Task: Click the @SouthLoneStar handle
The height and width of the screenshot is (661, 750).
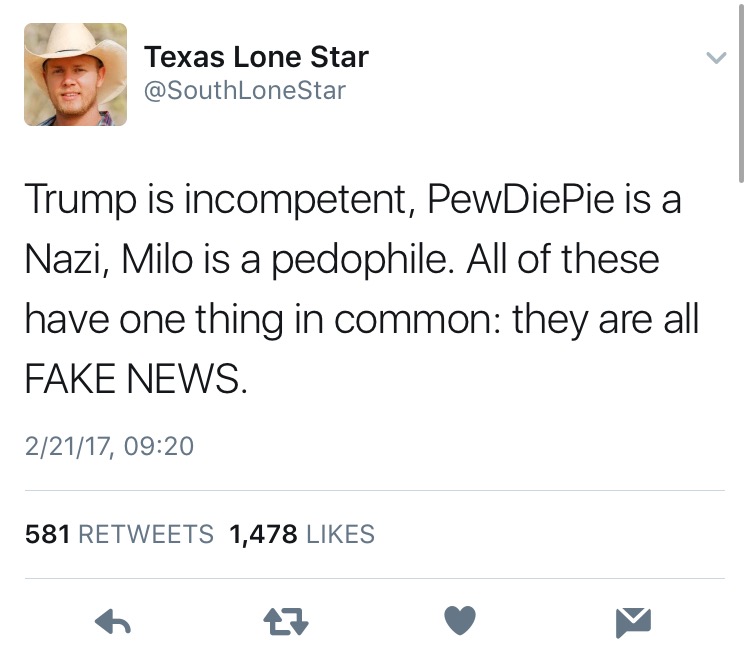Action: [245, 90]
